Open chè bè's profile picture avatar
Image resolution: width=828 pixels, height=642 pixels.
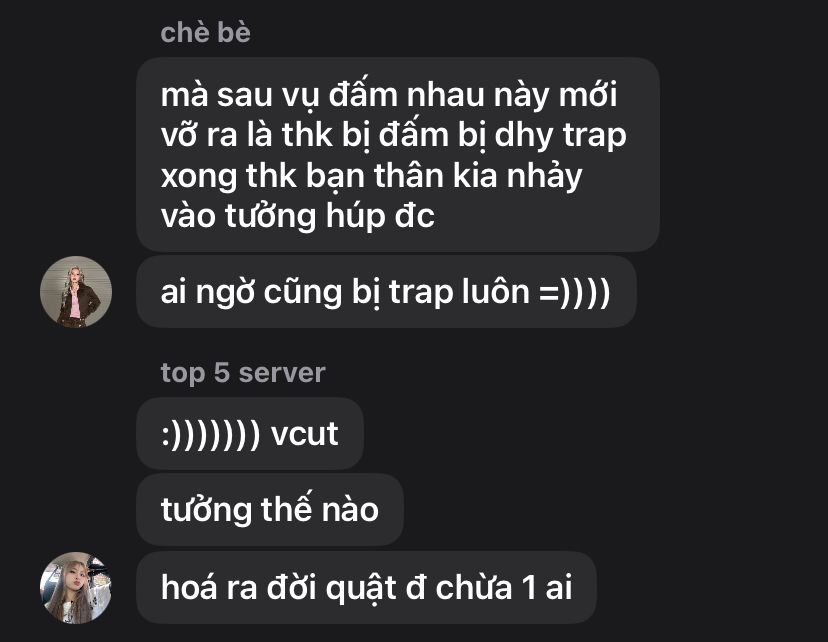[x=76, y=291]
